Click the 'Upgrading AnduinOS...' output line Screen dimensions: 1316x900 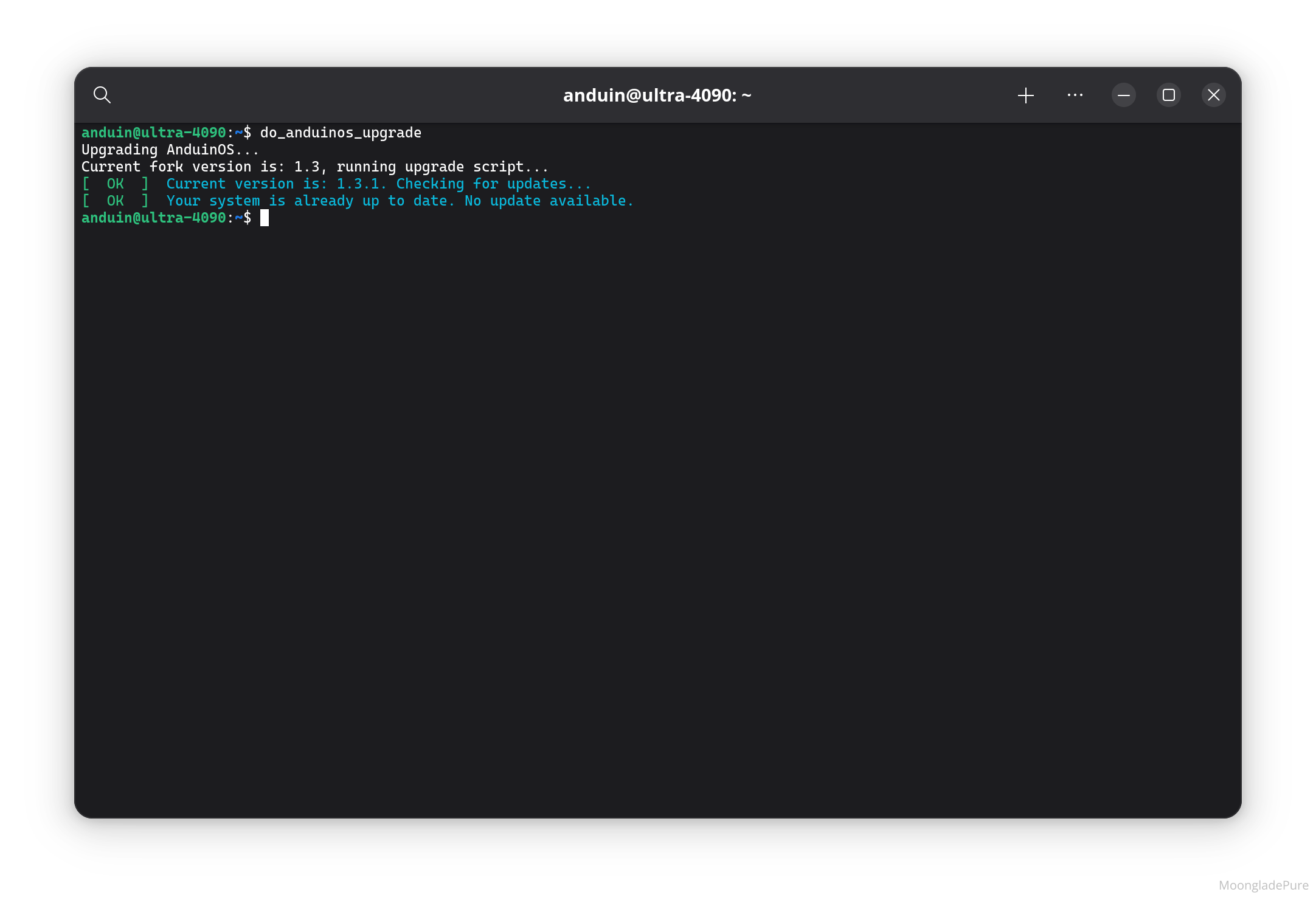170,150
